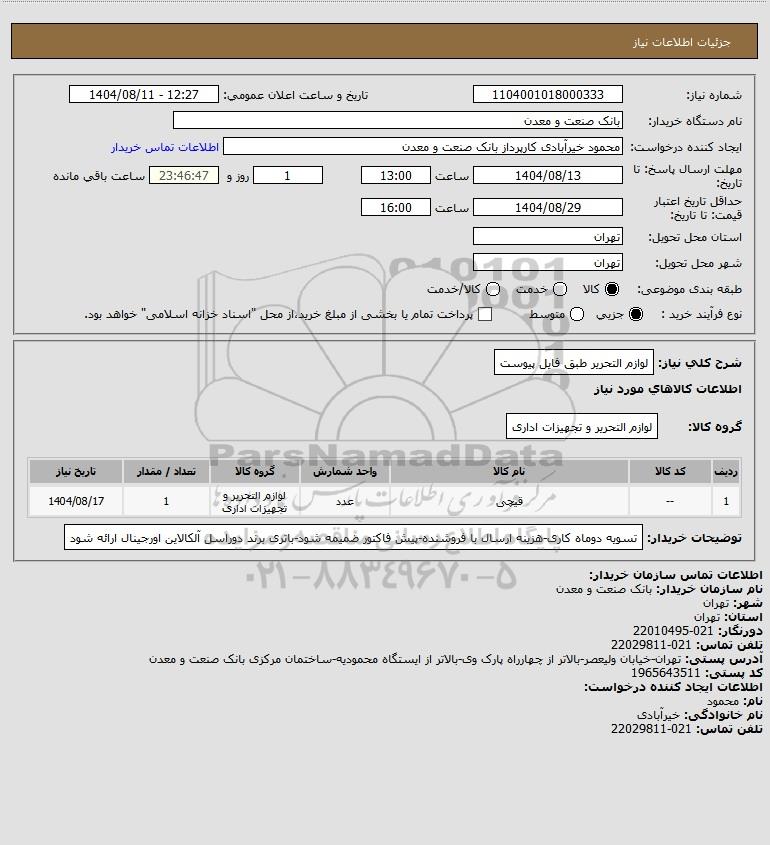The width and height of the screenshot is (770, 845).
Task: Click the fax number 22010495-021
Action: pos(673,631)
